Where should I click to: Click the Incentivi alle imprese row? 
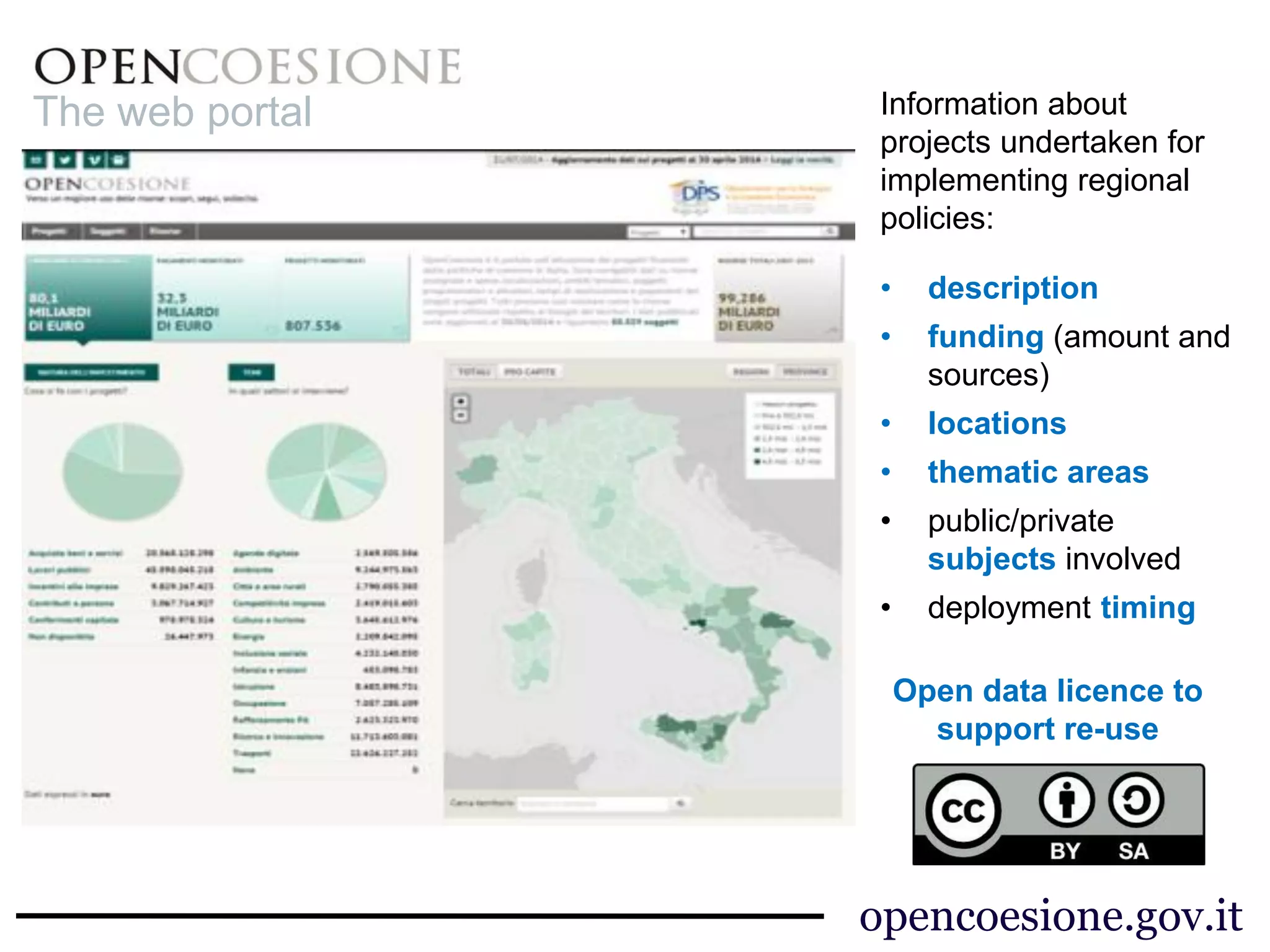[121, 586]
